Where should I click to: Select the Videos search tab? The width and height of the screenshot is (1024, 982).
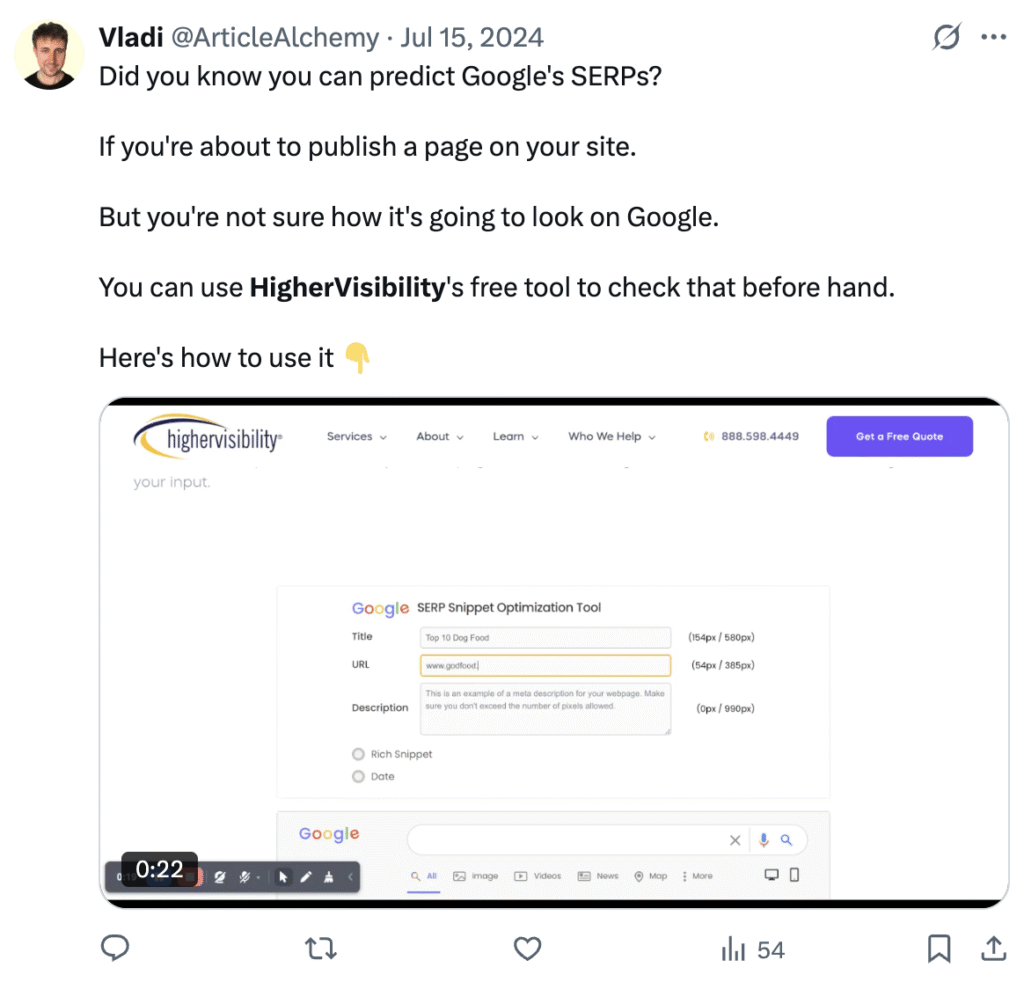pos(538,876)
